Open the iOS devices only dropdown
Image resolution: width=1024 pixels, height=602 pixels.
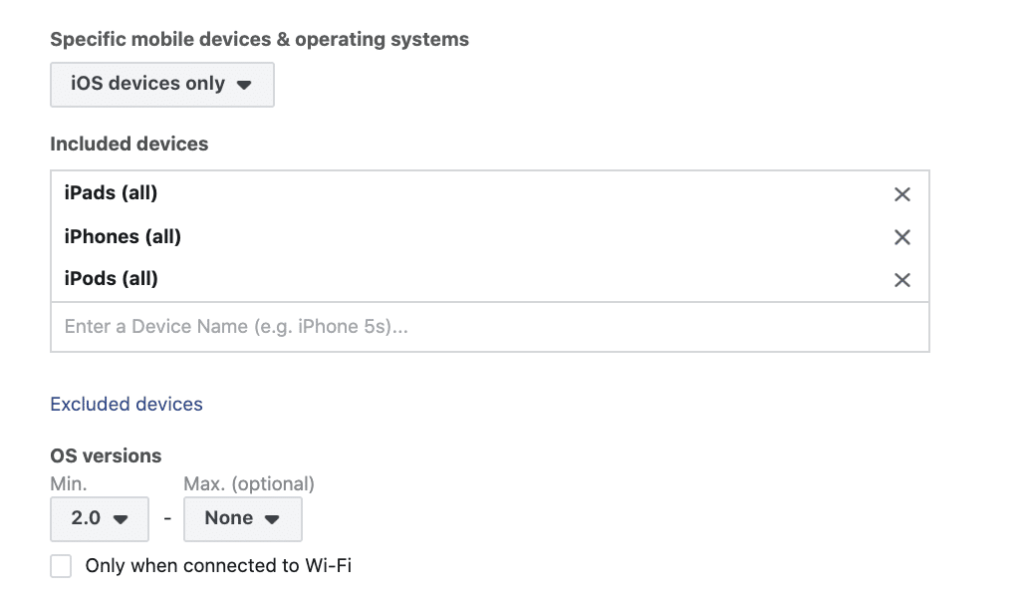click(x=160, y=84)
